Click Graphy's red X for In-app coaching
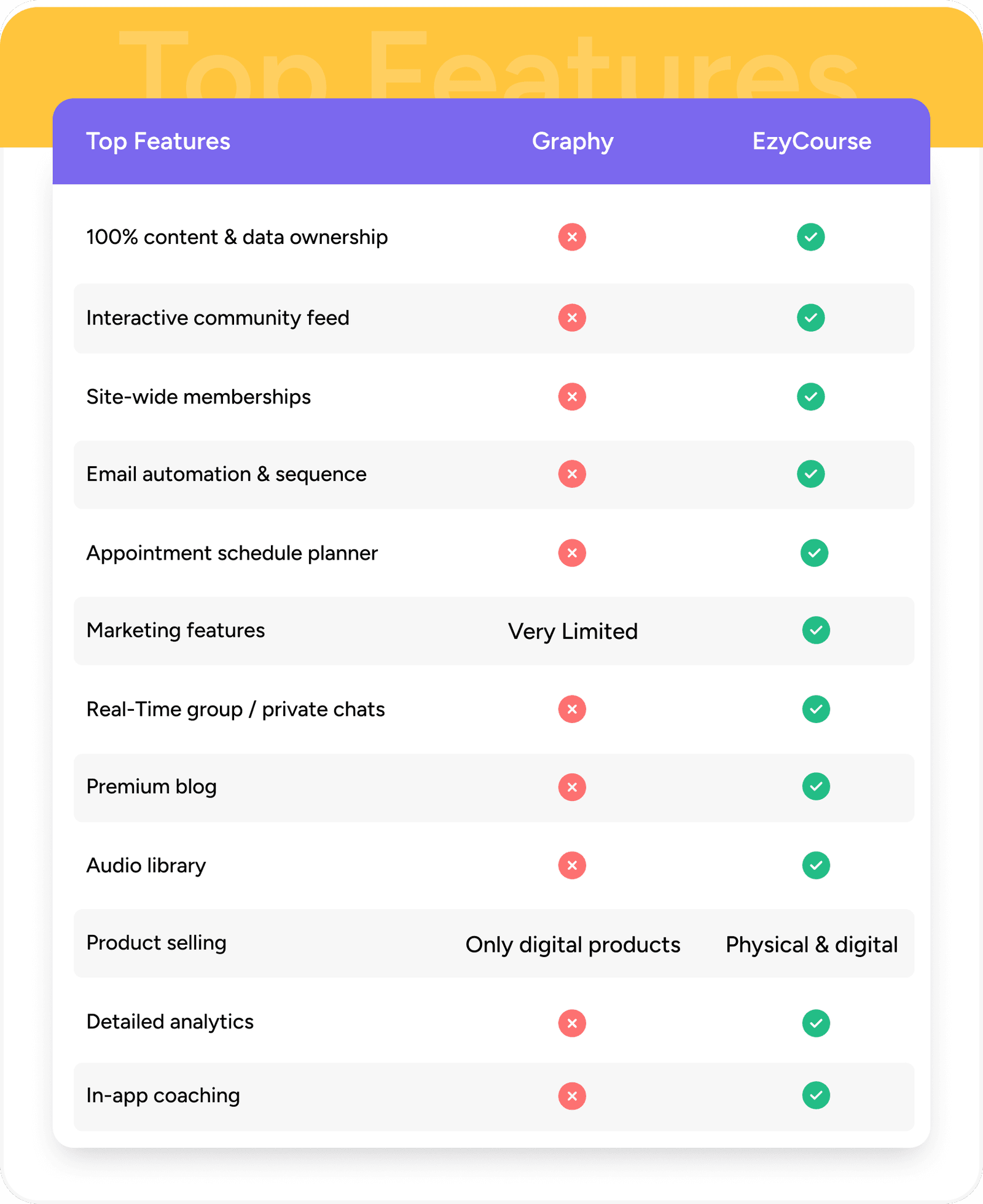 [572, 1096]
